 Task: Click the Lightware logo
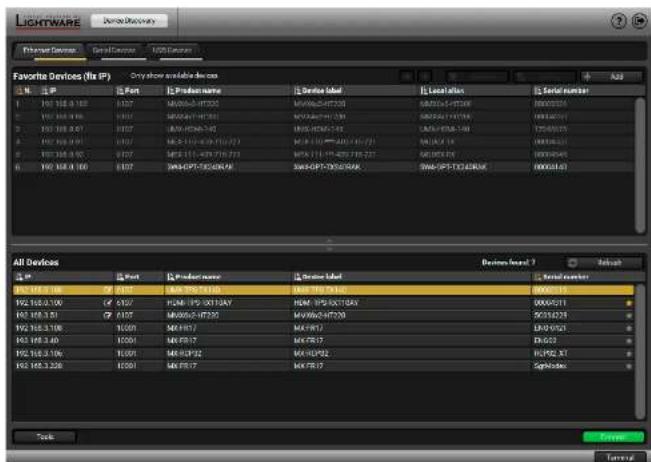click(48, 21)
